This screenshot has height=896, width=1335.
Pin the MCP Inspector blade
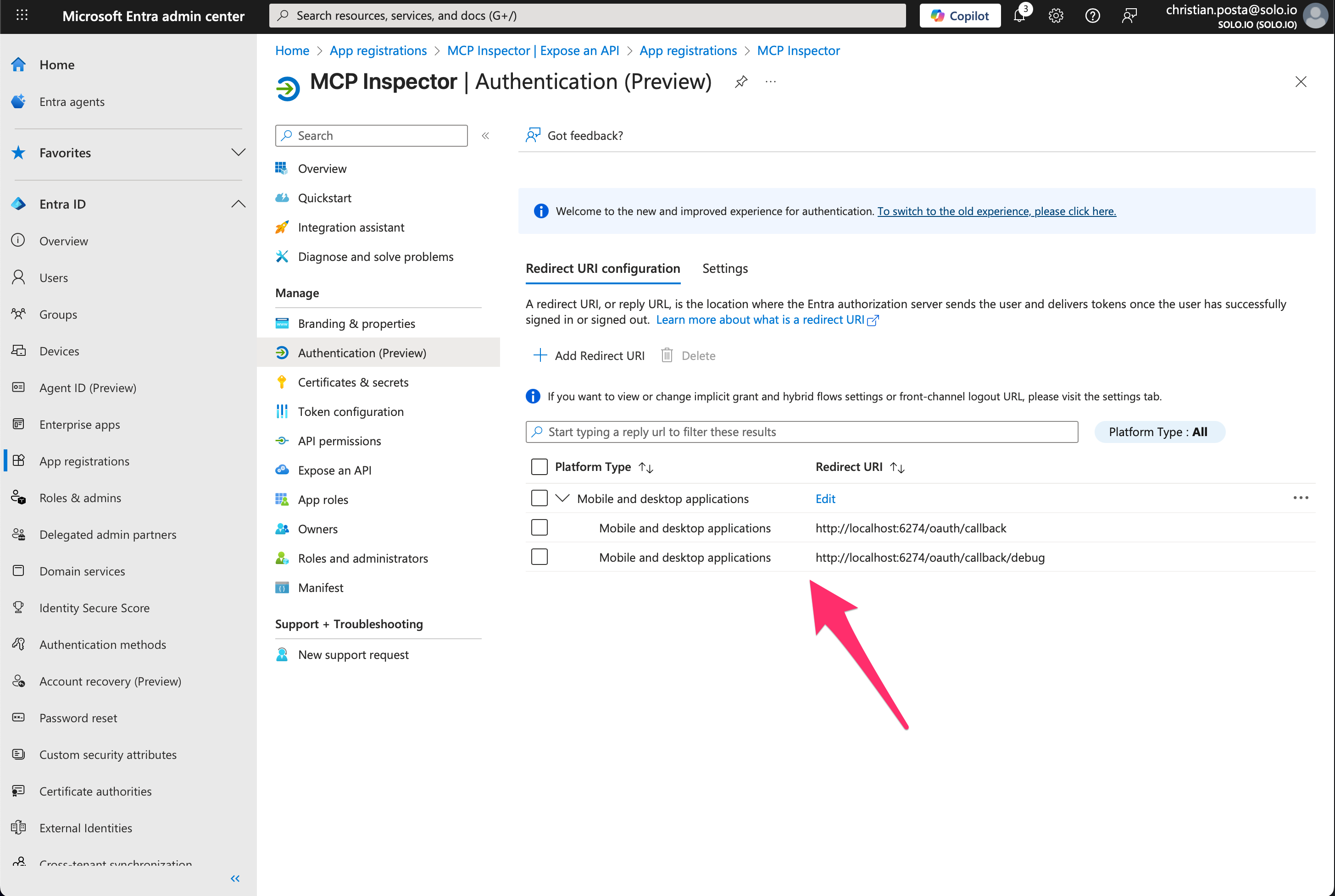(x=741, y=82)
